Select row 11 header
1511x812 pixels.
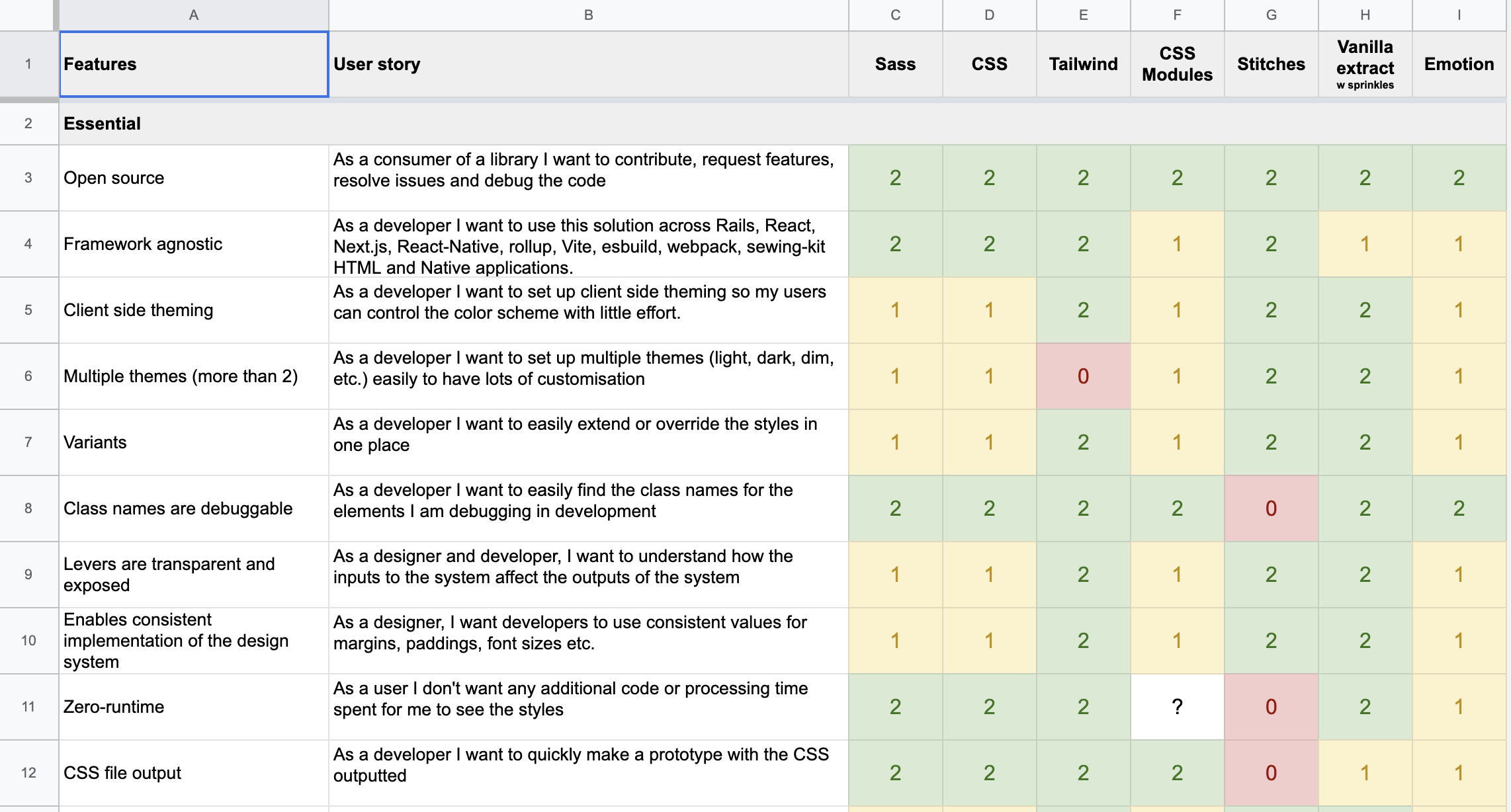[28, 707]
